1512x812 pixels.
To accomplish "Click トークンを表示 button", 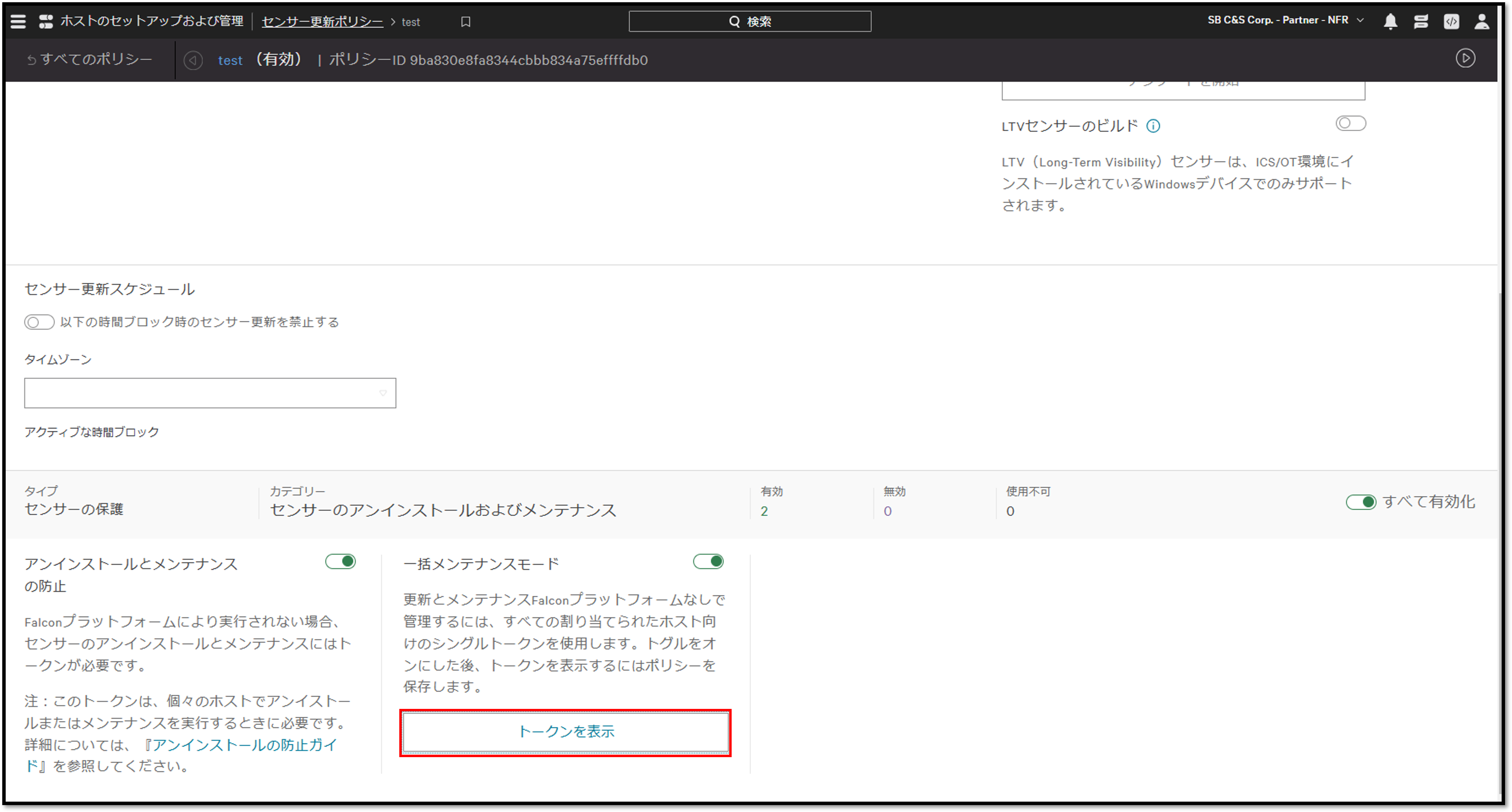I will pos(565,732).
